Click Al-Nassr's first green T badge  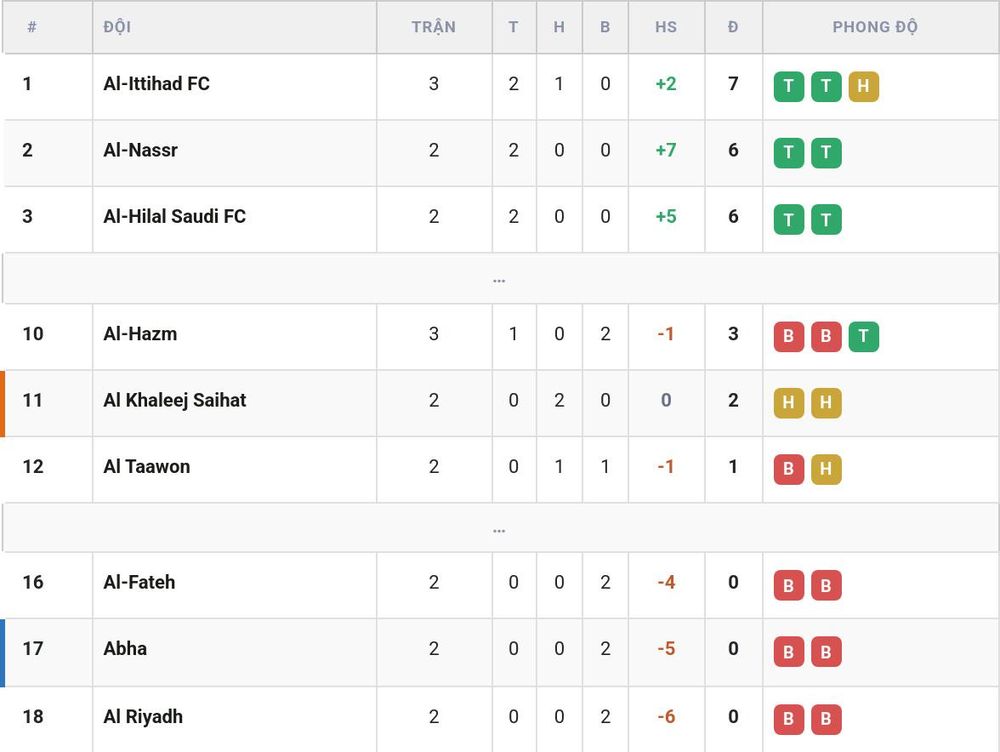tap(788, 152)
